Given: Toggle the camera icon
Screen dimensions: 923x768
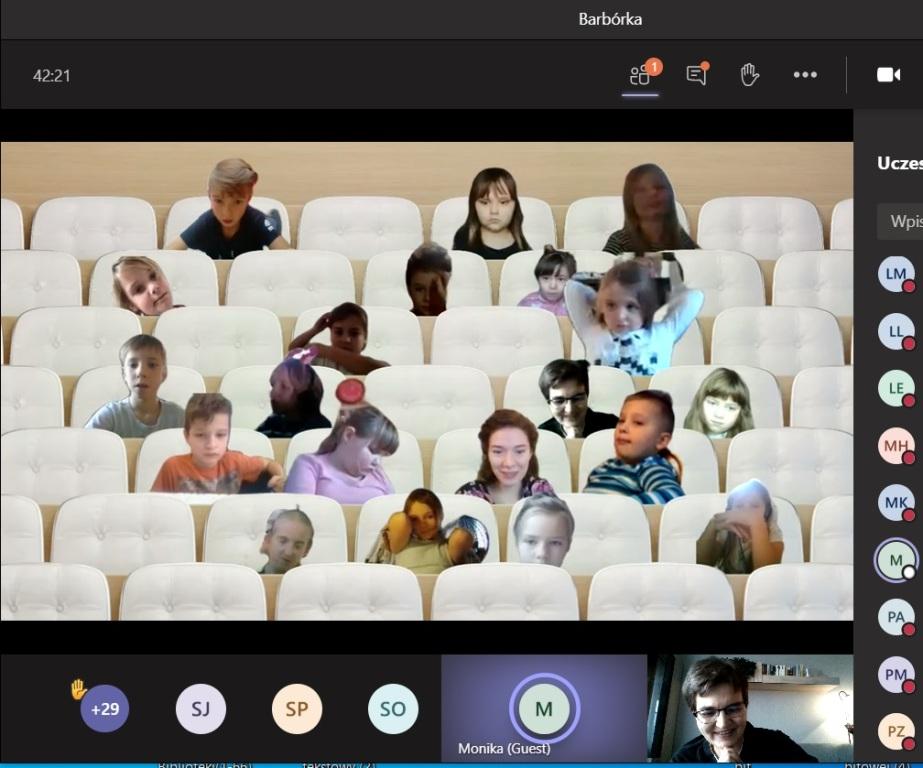Looking at the screenshot, I should (x=888, y=75).
